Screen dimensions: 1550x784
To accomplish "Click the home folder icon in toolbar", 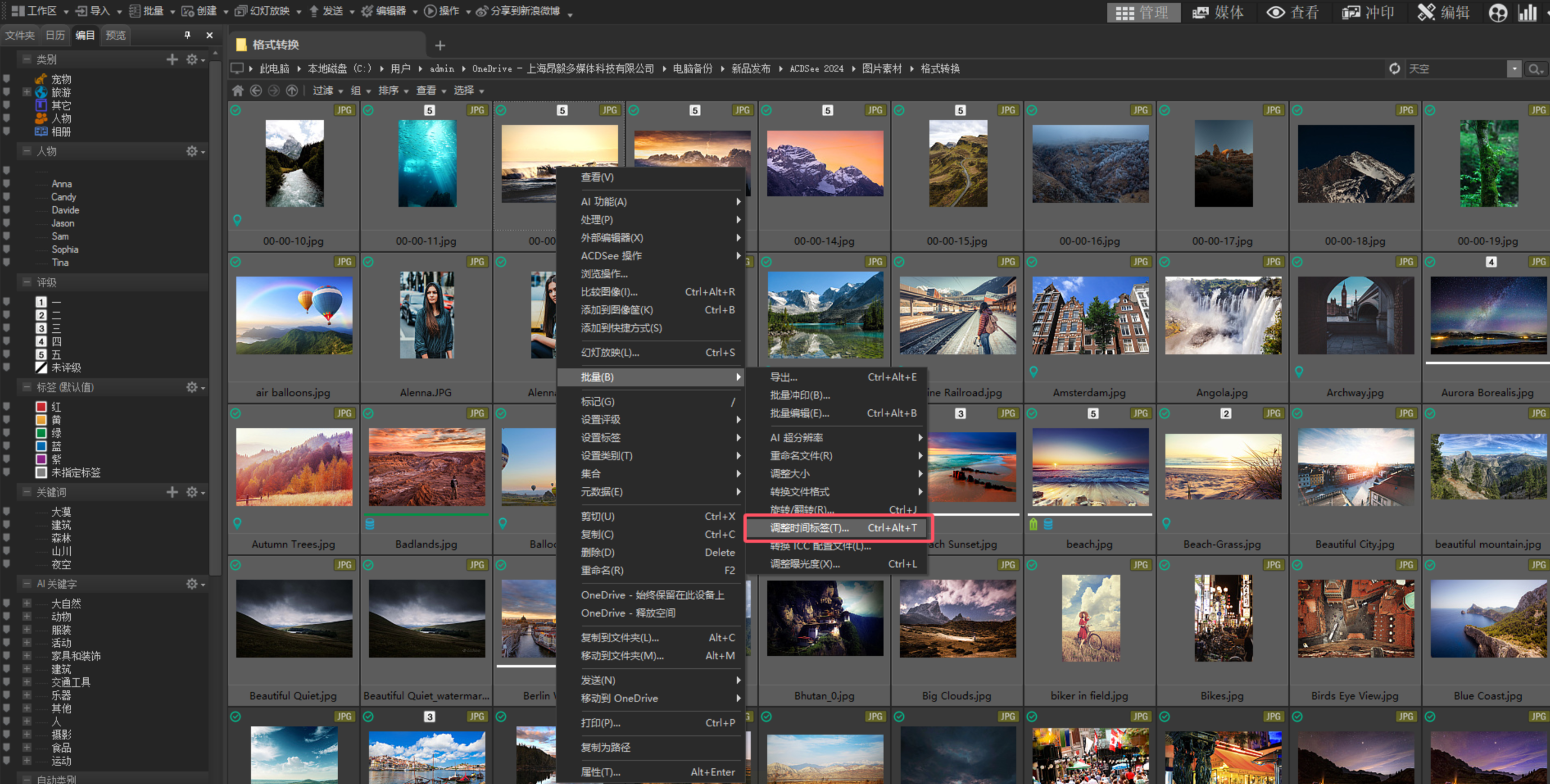I will click(x=238, y=90).
